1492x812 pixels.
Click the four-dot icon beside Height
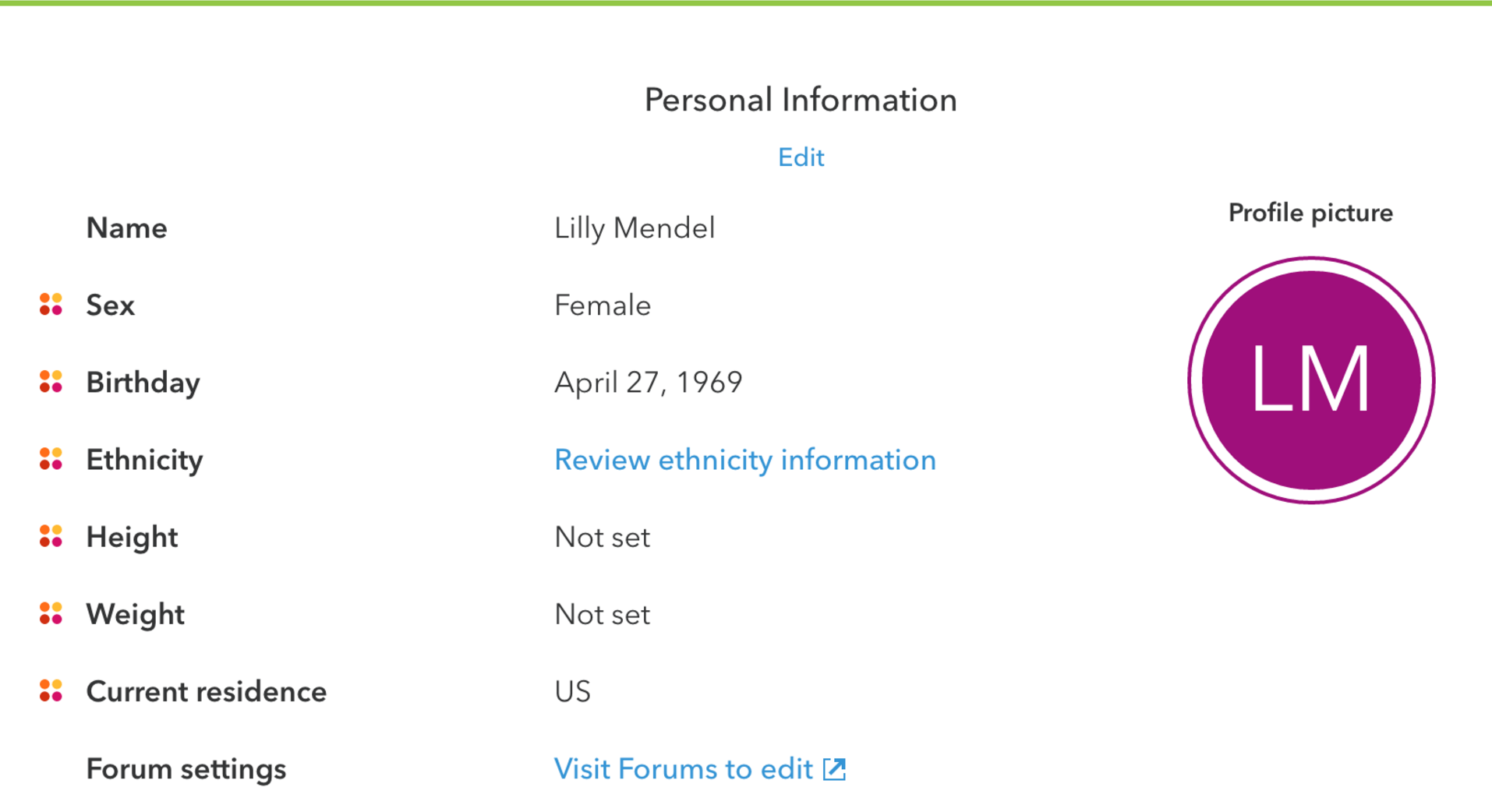[51, 536]
